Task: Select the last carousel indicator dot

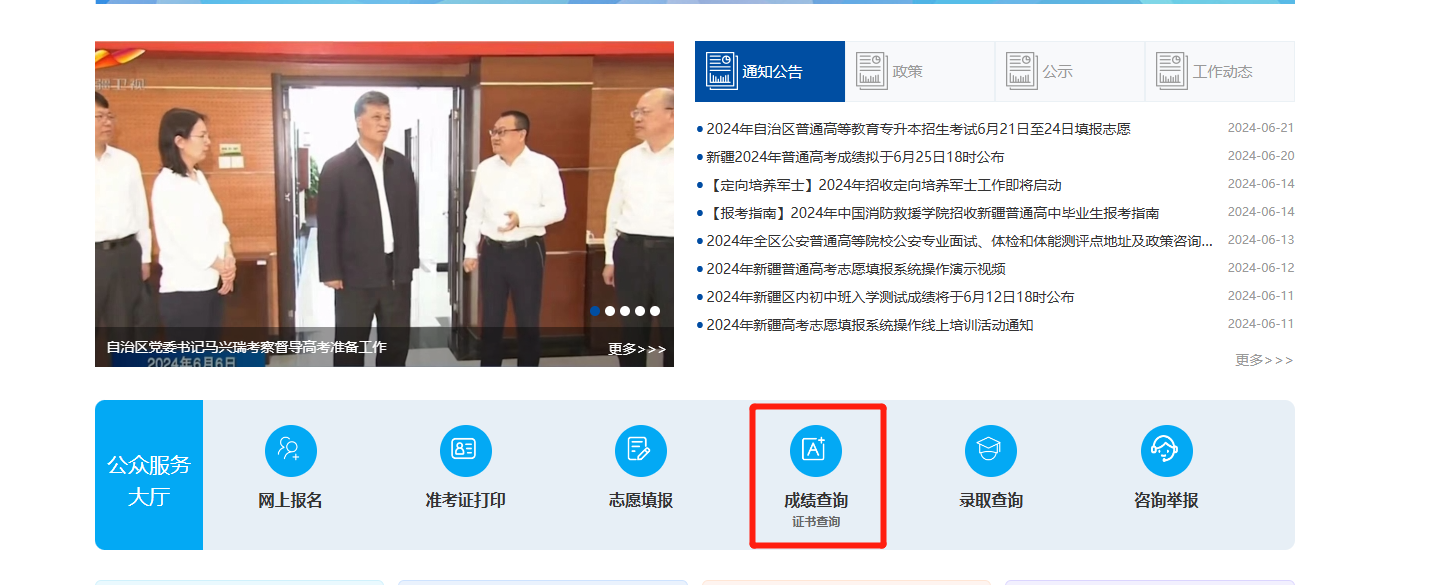Action: pyautogui.click(x=655, y=311)
